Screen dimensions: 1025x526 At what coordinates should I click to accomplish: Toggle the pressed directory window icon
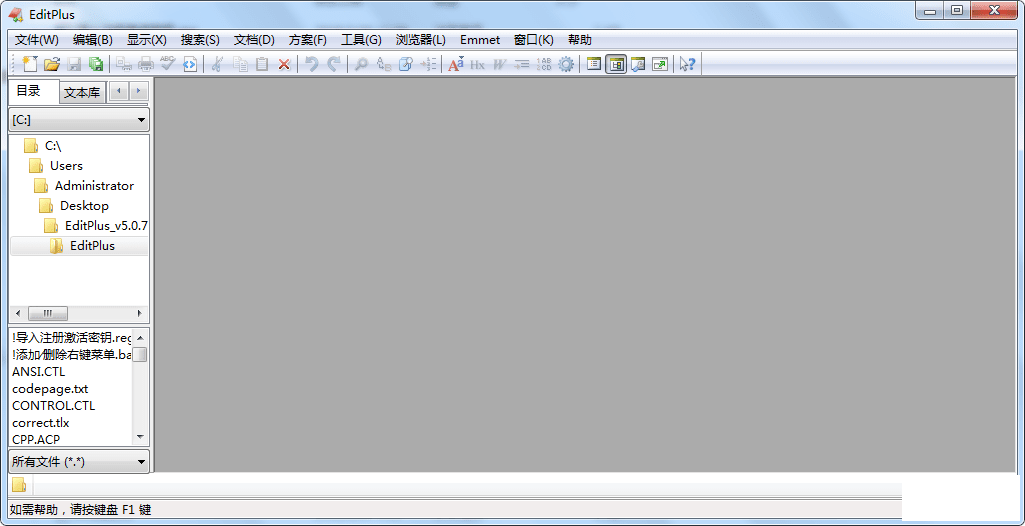tap(616, 64)
